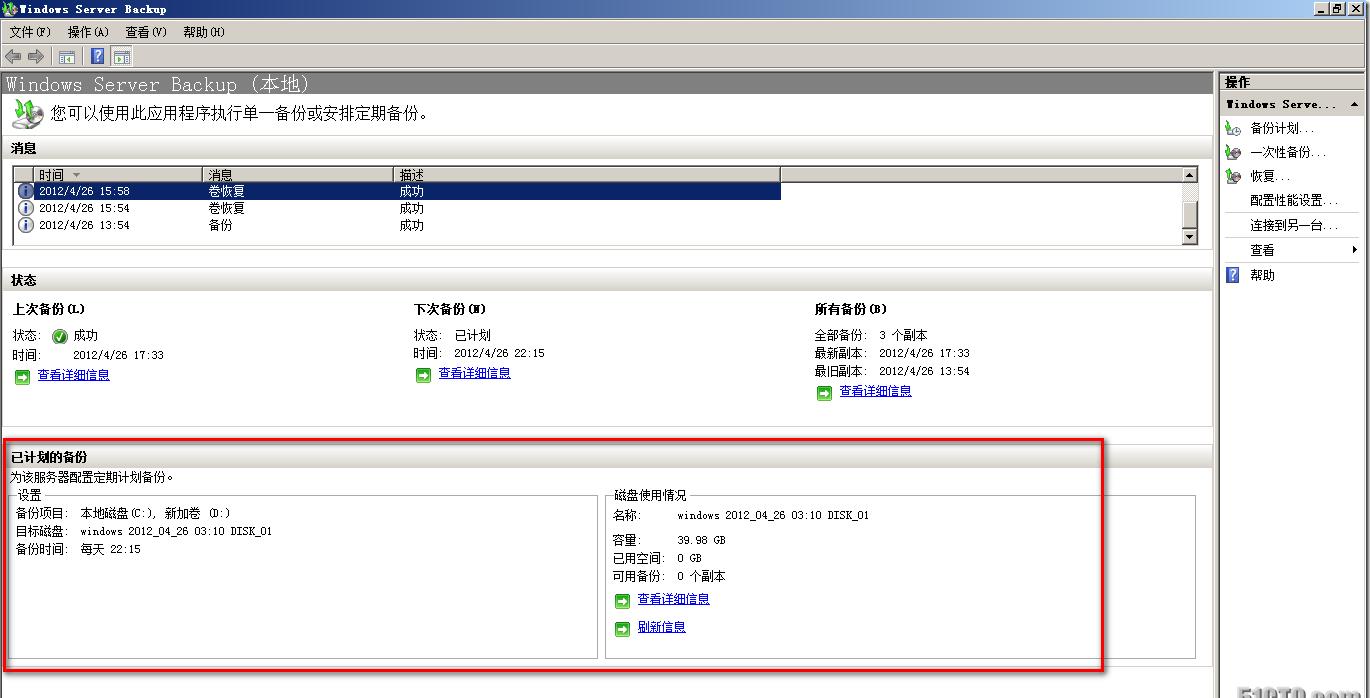Open 查看详细信息 link under 所有备份
This screenshot has height=698, width=1370.
click(x=876, y=391)
